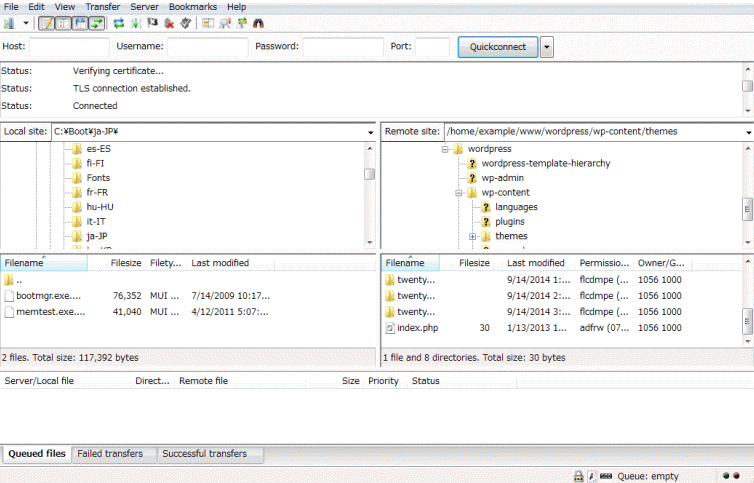754x483 pixels.
Task: Open the Site Manager icon
Action: click(x=9, y=24)
